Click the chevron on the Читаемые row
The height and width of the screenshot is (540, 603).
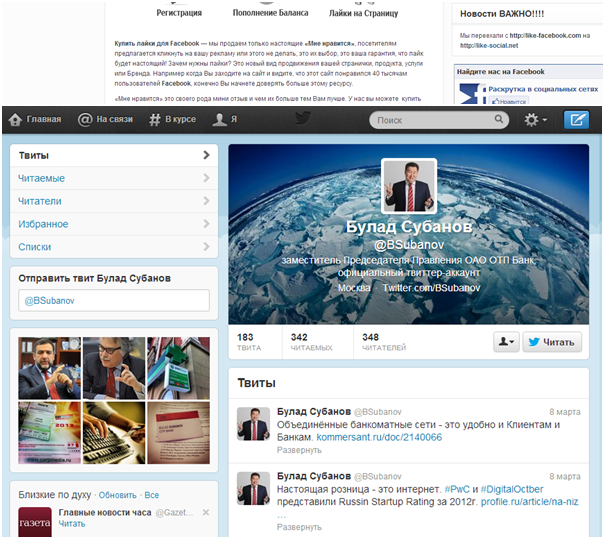click(x=207, y=178)
